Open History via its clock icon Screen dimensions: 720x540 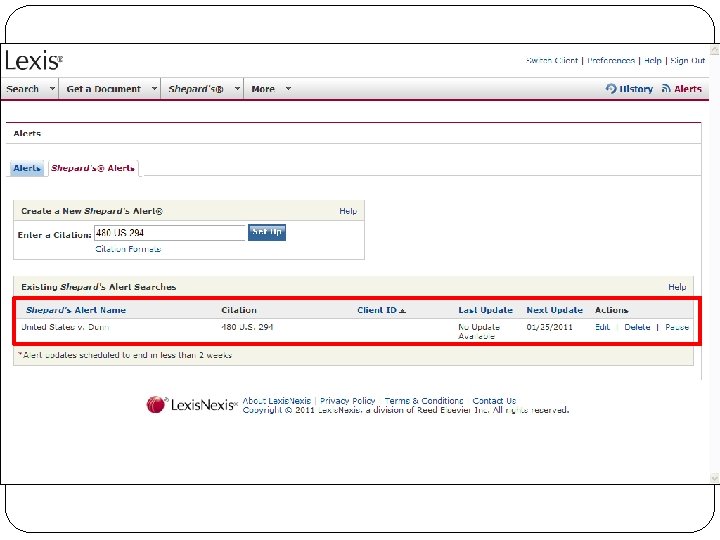[x=611, y=88]
